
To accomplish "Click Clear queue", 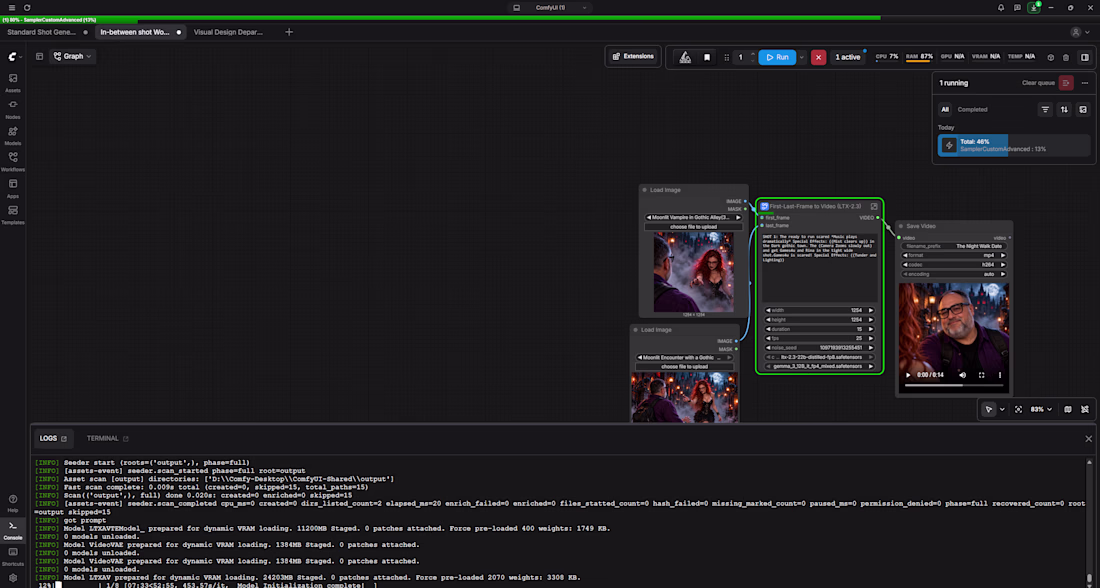I will pos(1038,83).
